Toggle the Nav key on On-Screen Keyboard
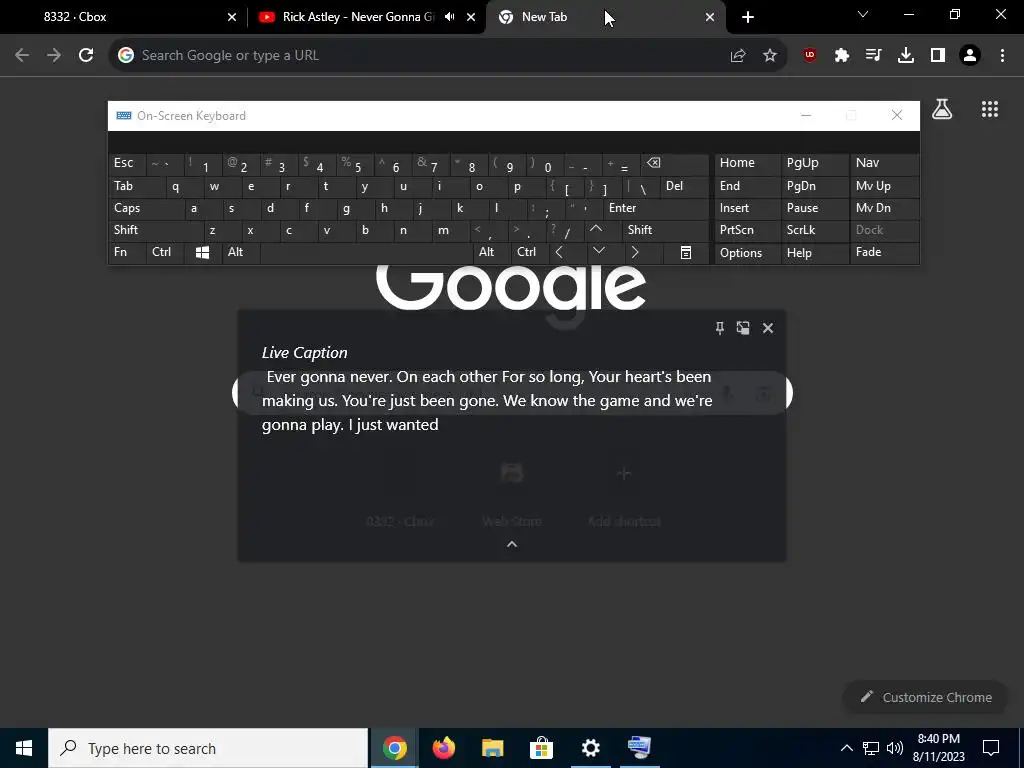Viewport: 1024px width, 768px height. point(884,163)
